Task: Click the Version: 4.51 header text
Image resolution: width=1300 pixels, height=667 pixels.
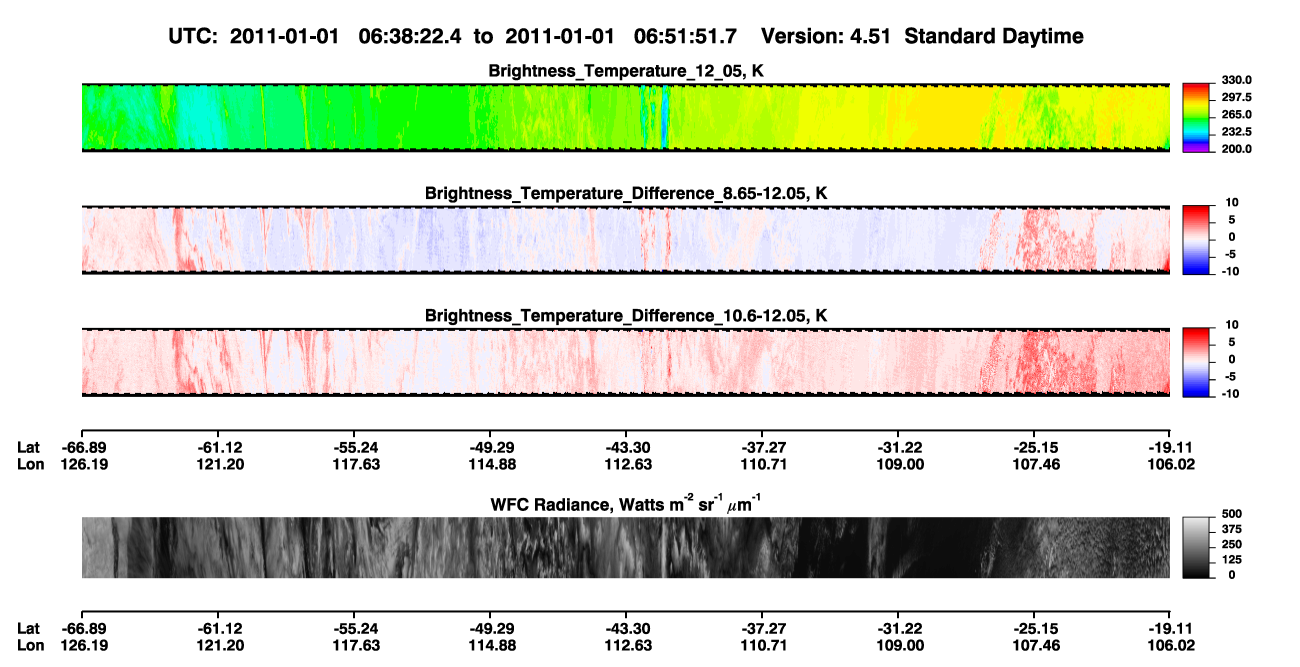Action: tap(826, 37)
